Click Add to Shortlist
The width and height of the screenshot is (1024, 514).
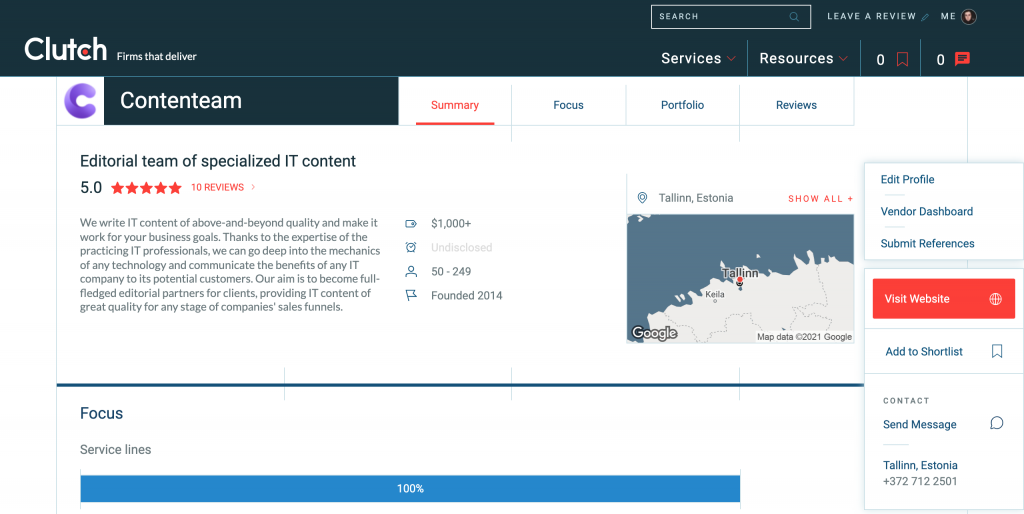click(923, 351)
